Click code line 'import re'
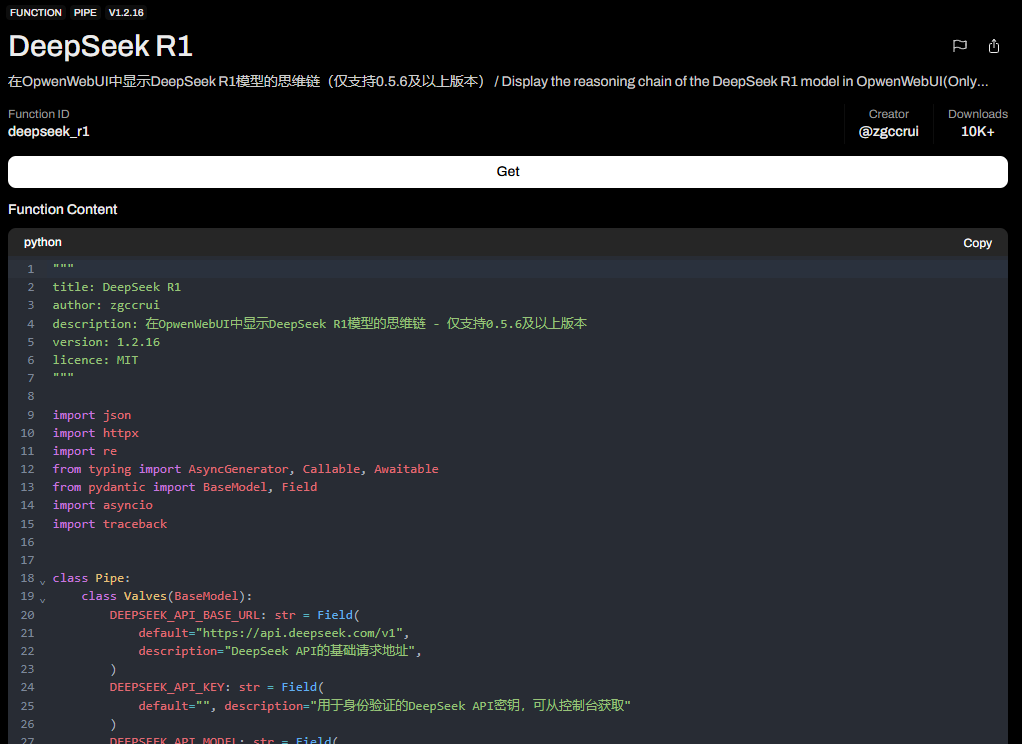This screenshot has width=1022, height=744. coord(85,451)
